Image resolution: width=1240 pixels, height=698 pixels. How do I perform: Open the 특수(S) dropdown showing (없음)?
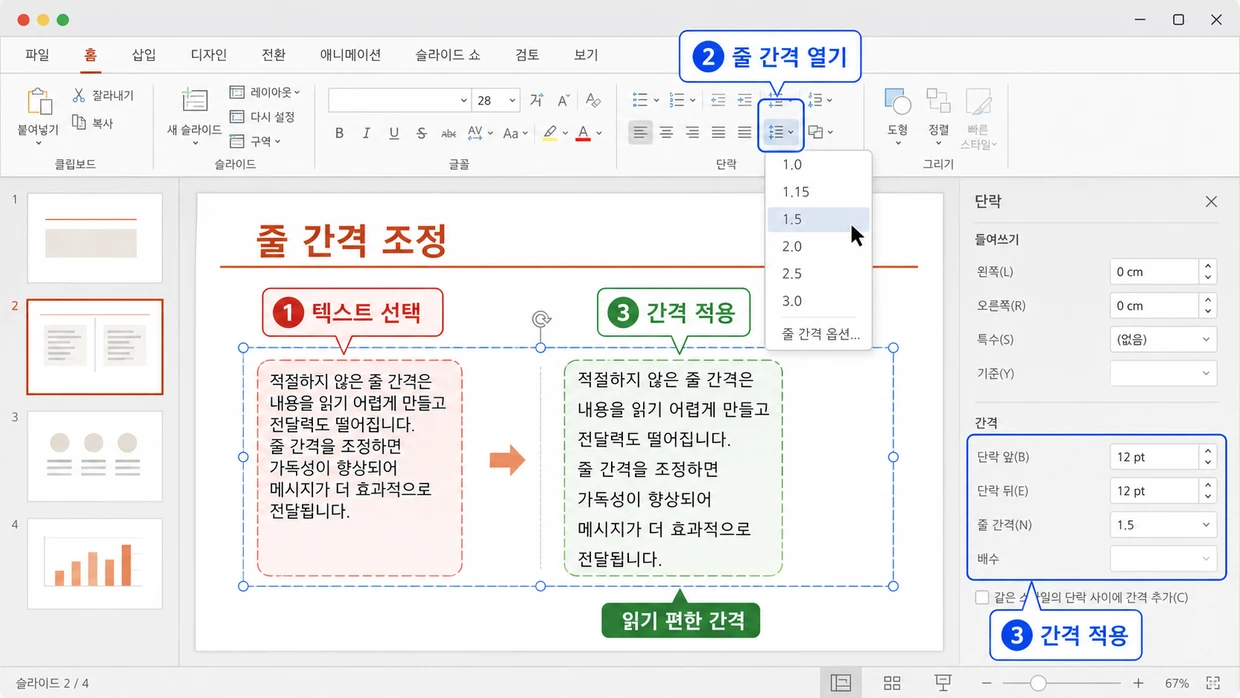click(1163, 340)
